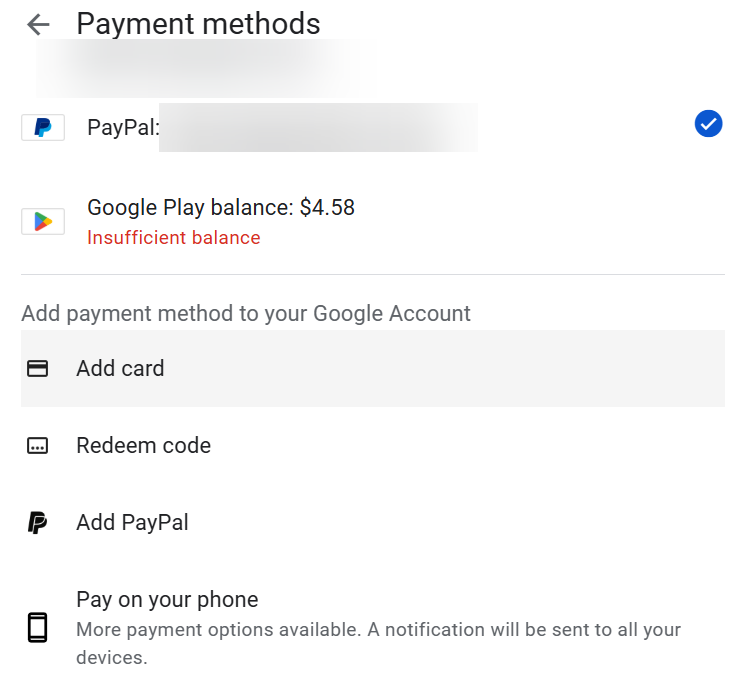Click the blurred PayPal email address
The width and height of the screenshot is (740, 684).
(x=319, y=127)
